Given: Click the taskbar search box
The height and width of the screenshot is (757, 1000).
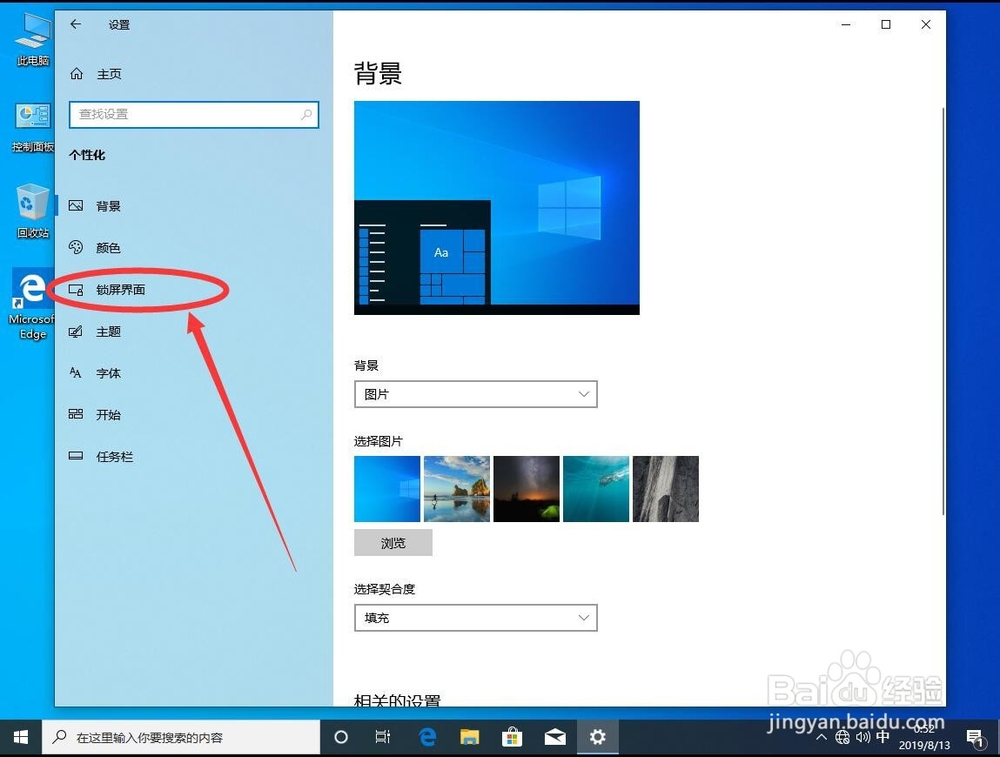Looking at the screenshot, I should point(181,737).
